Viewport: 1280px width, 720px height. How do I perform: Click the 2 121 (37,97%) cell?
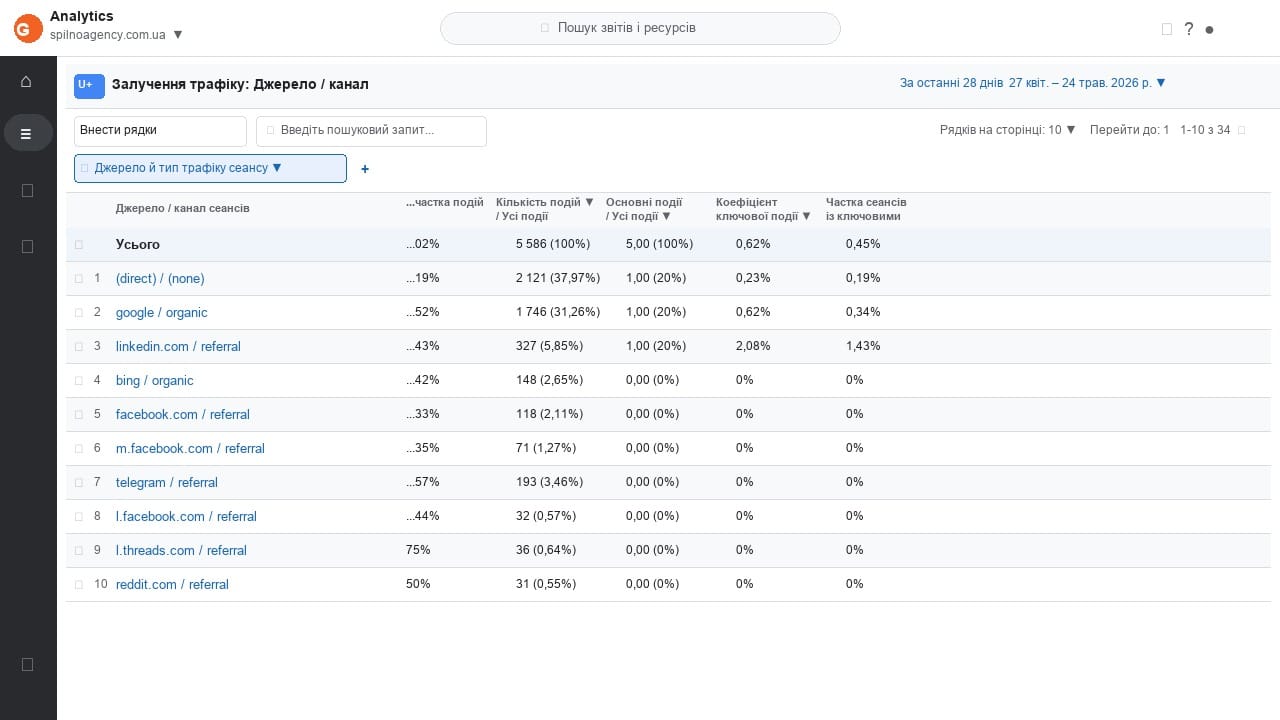click(558, 278)
